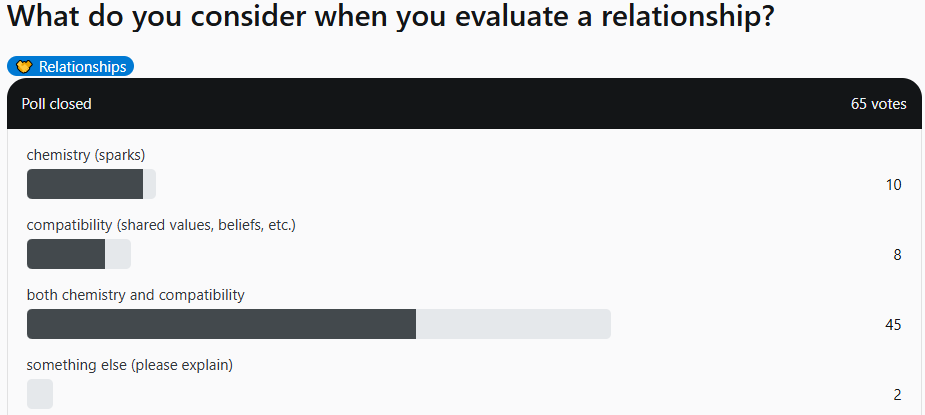
Task: Select "something else (please explain)" option label
Action: tap(129, 365)
